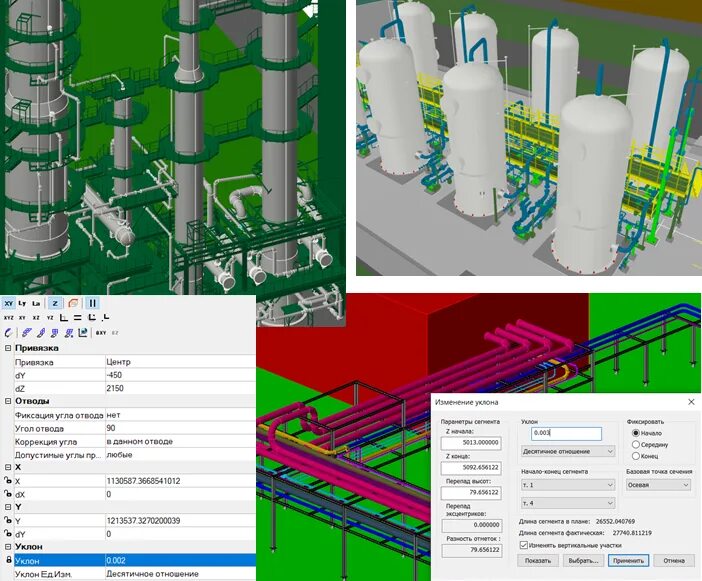Viewport: 702px width, 581px height.
Task: Click the corner-with-globe coordinate system icon
Action: click(x=83, y=333)
